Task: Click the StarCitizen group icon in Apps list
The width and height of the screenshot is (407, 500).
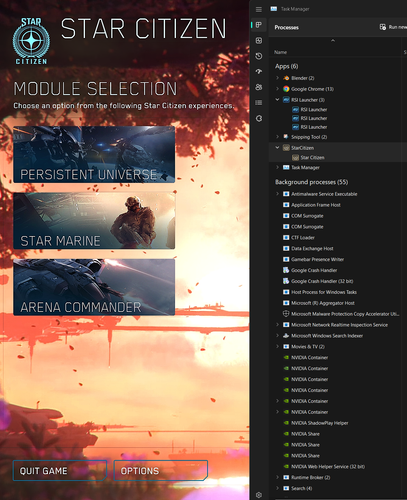Action: point(286,148)
